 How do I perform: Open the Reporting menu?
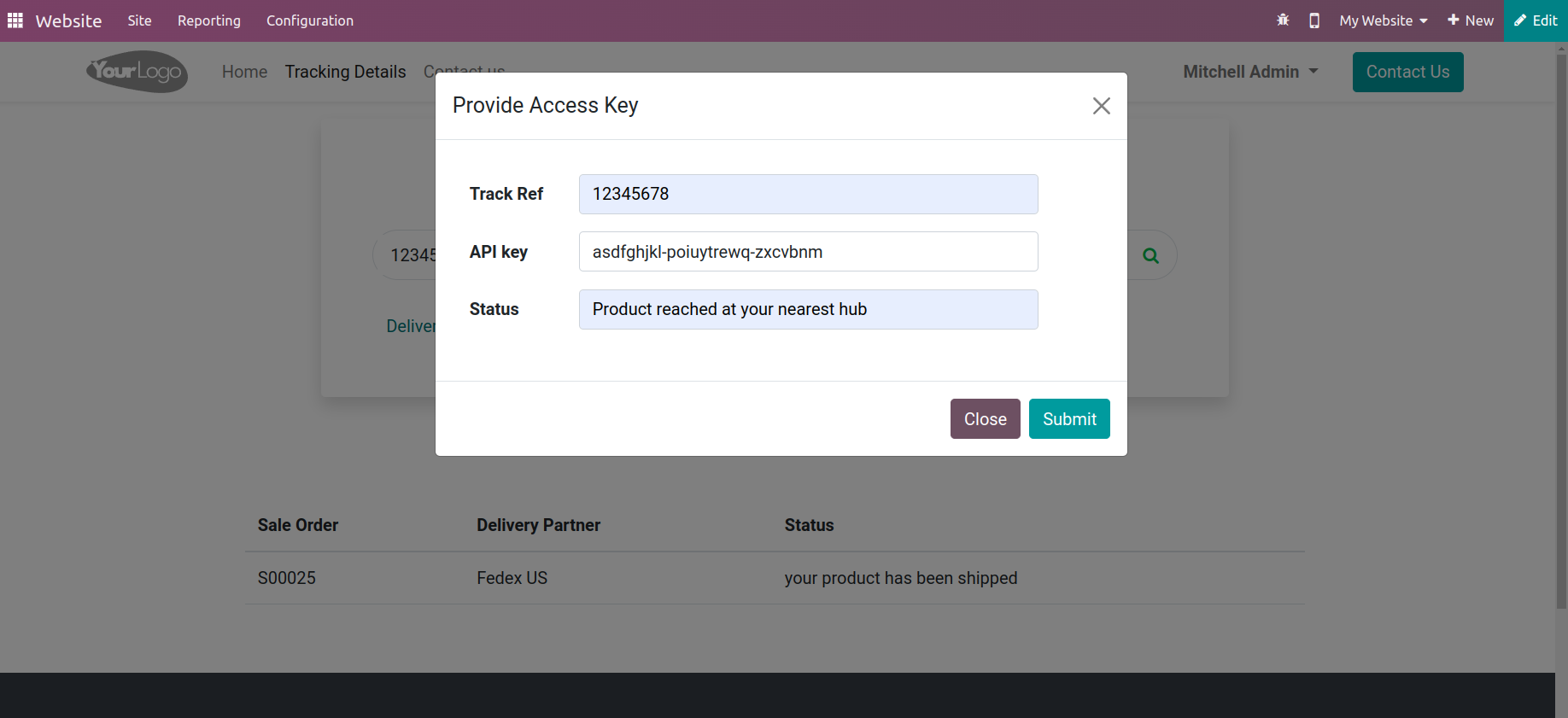coord(209,20)
